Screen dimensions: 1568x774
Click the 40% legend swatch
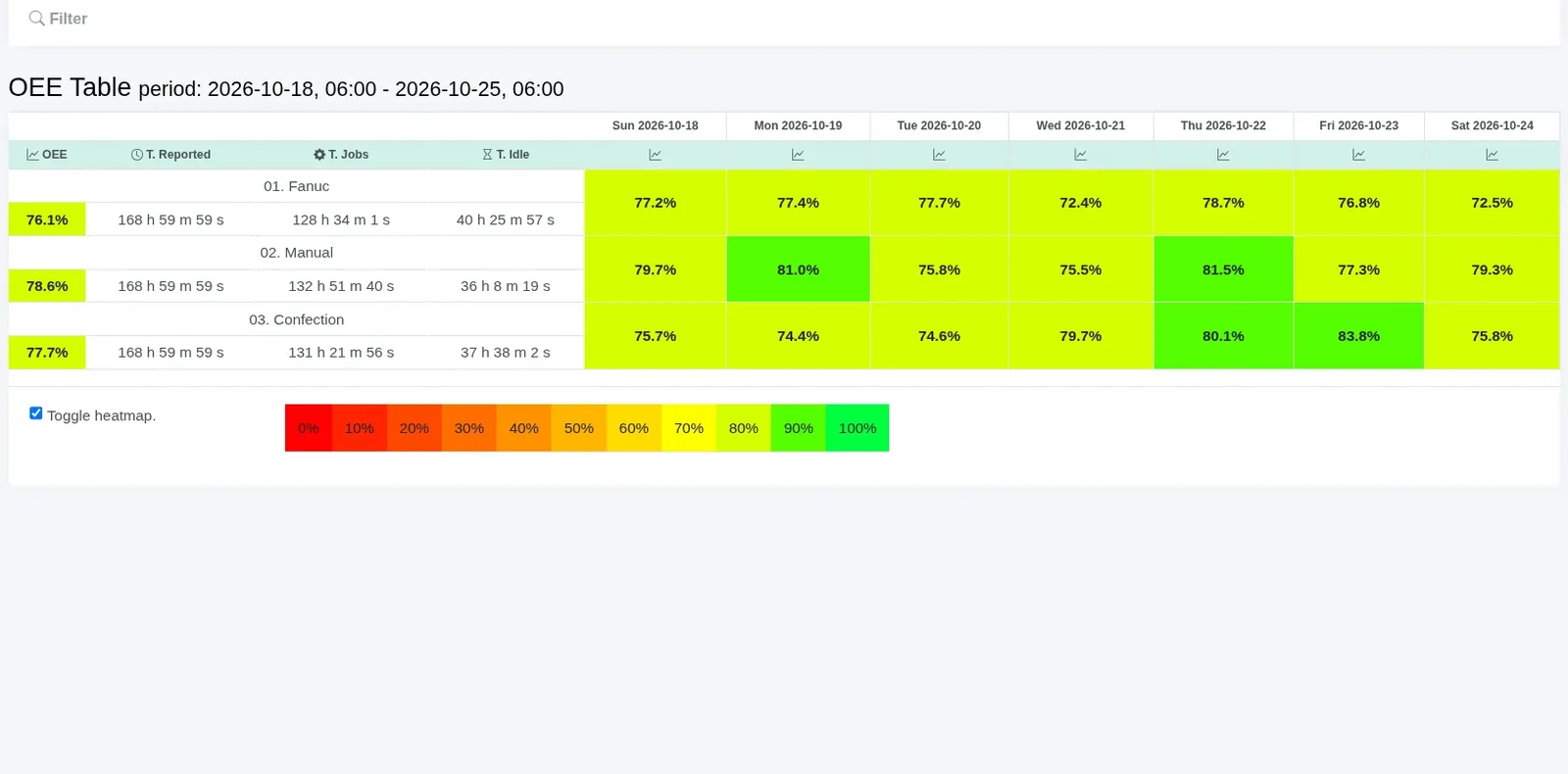click(524, 428)
